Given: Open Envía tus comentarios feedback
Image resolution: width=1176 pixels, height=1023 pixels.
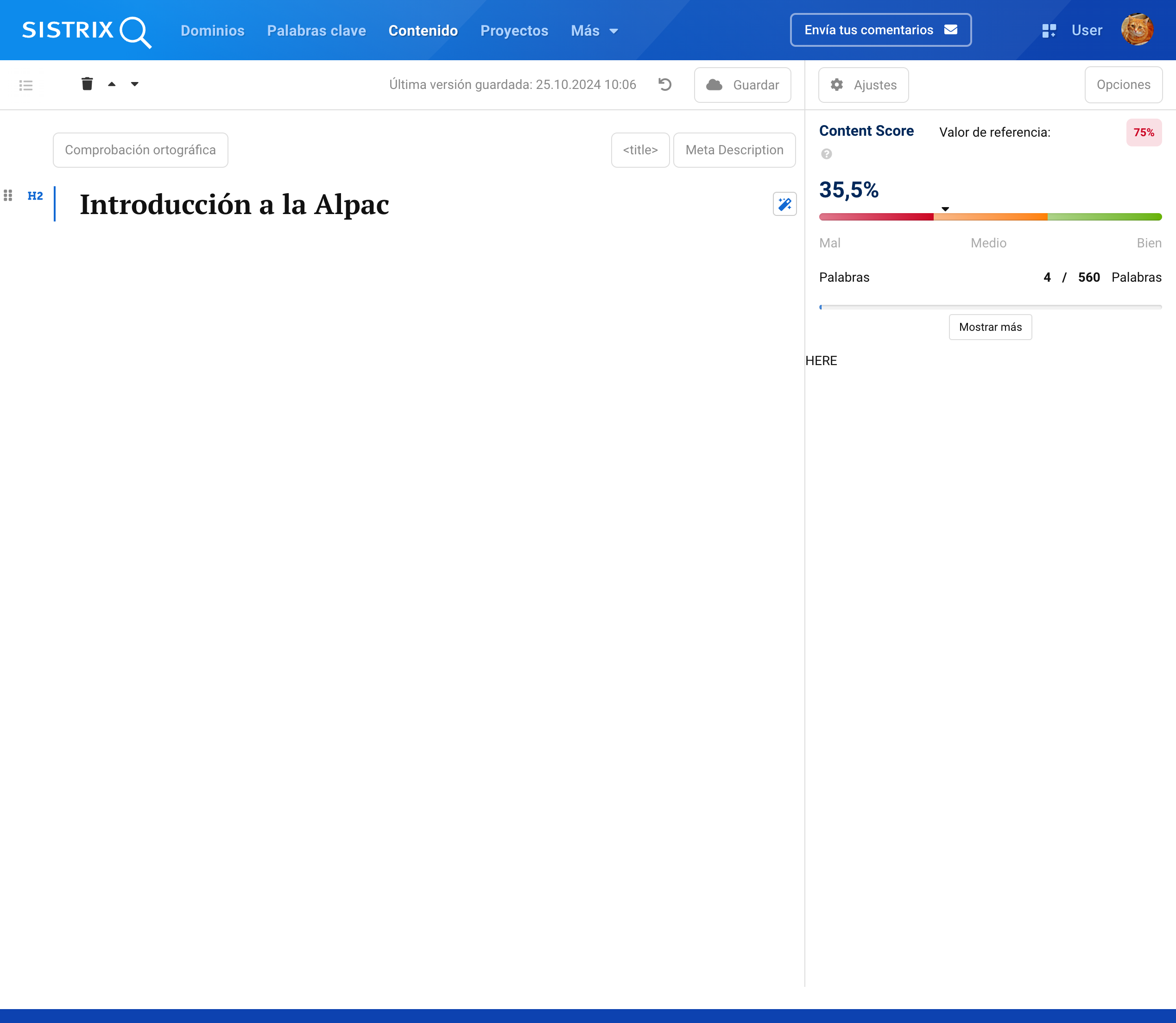Looking at the screenshot, I should click(880, 30).
